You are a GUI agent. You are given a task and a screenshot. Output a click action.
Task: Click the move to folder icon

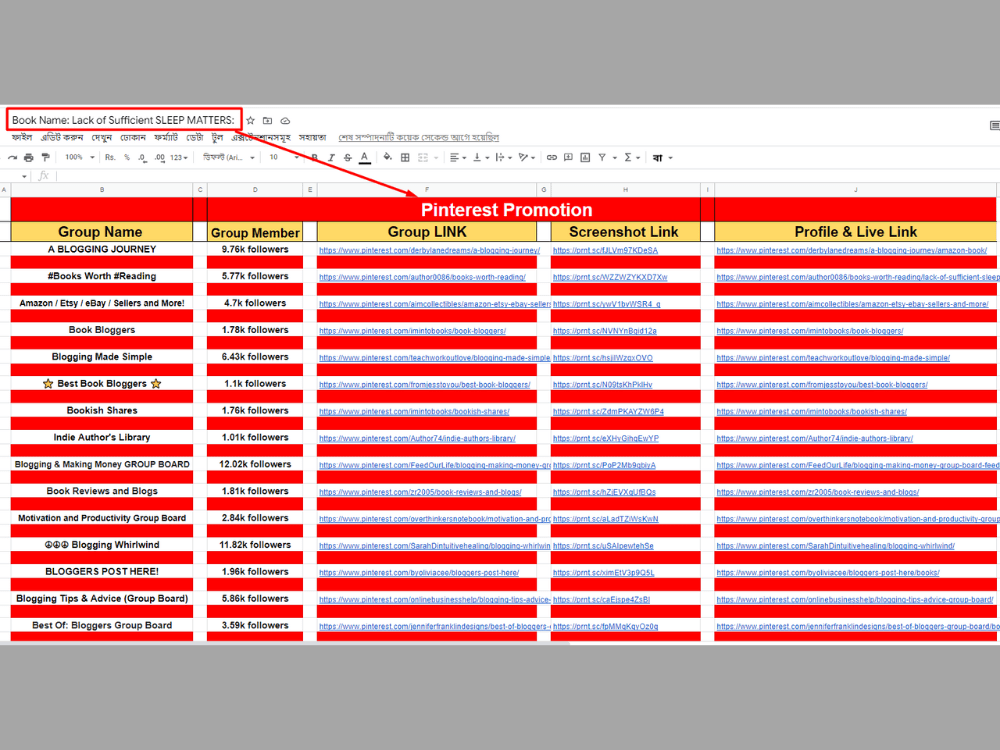[268, 121]
